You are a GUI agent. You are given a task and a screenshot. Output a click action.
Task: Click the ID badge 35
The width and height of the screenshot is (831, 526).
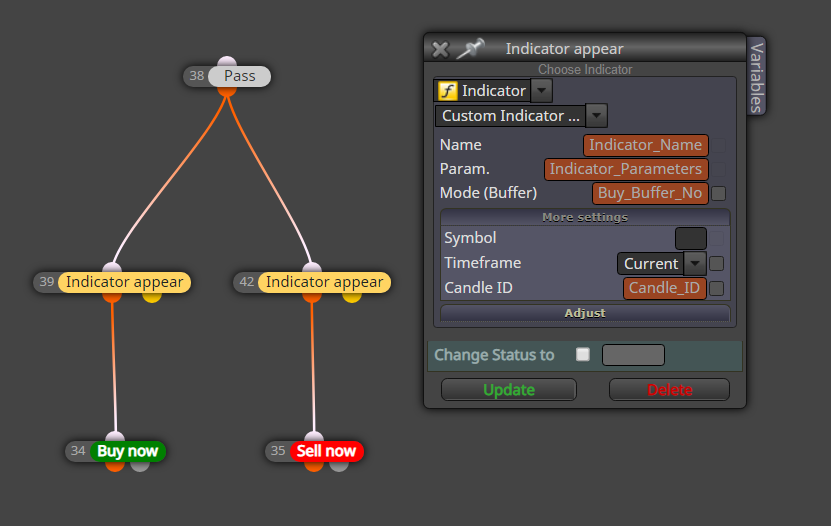[278, 451]
